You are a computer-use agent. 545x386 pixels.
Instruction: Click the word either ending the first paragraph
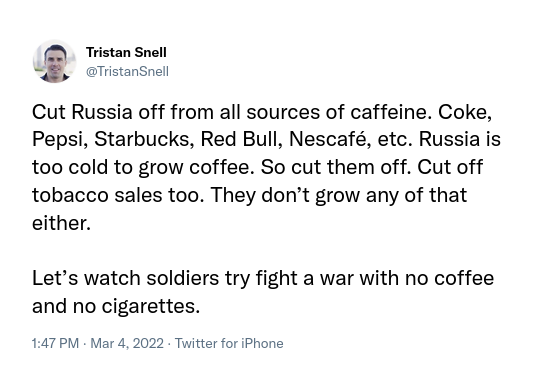[x=62, y=223]
